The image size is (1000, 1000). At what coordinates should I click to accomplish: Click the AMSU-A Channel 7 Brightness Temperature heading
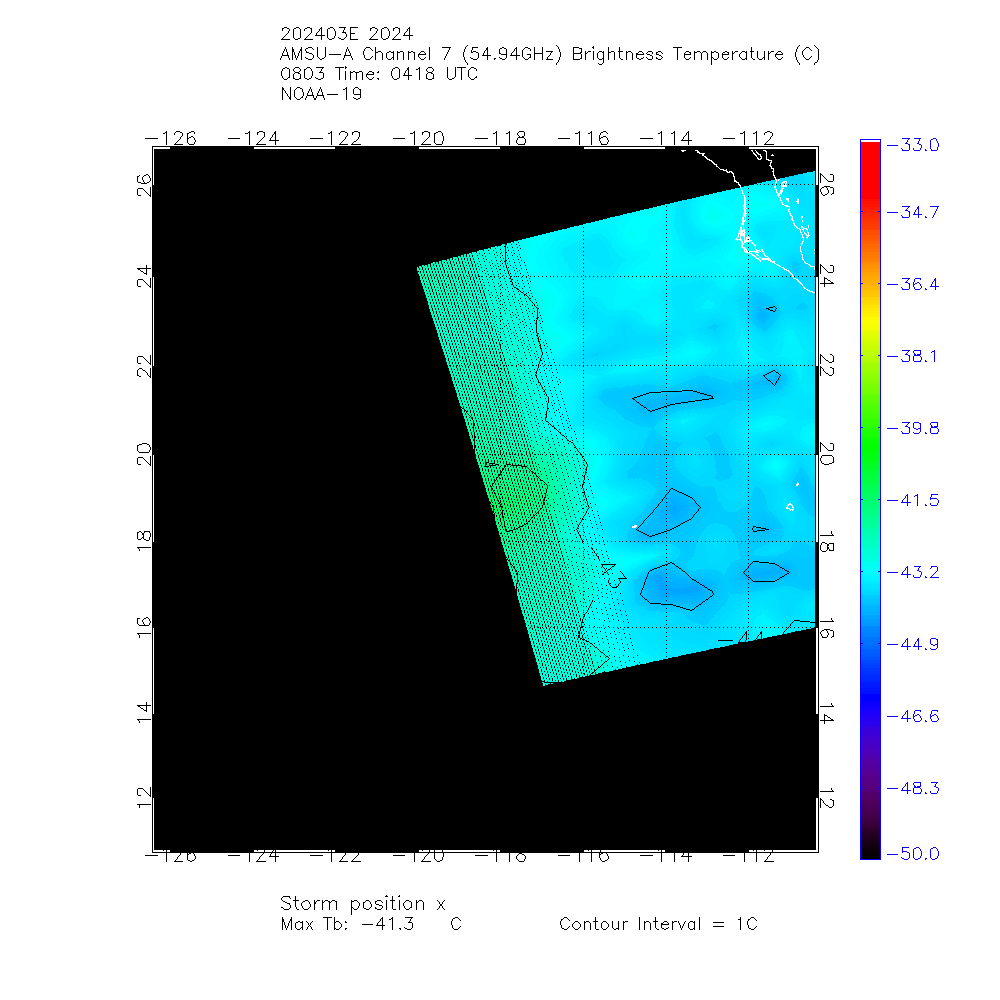coord(550,54)
